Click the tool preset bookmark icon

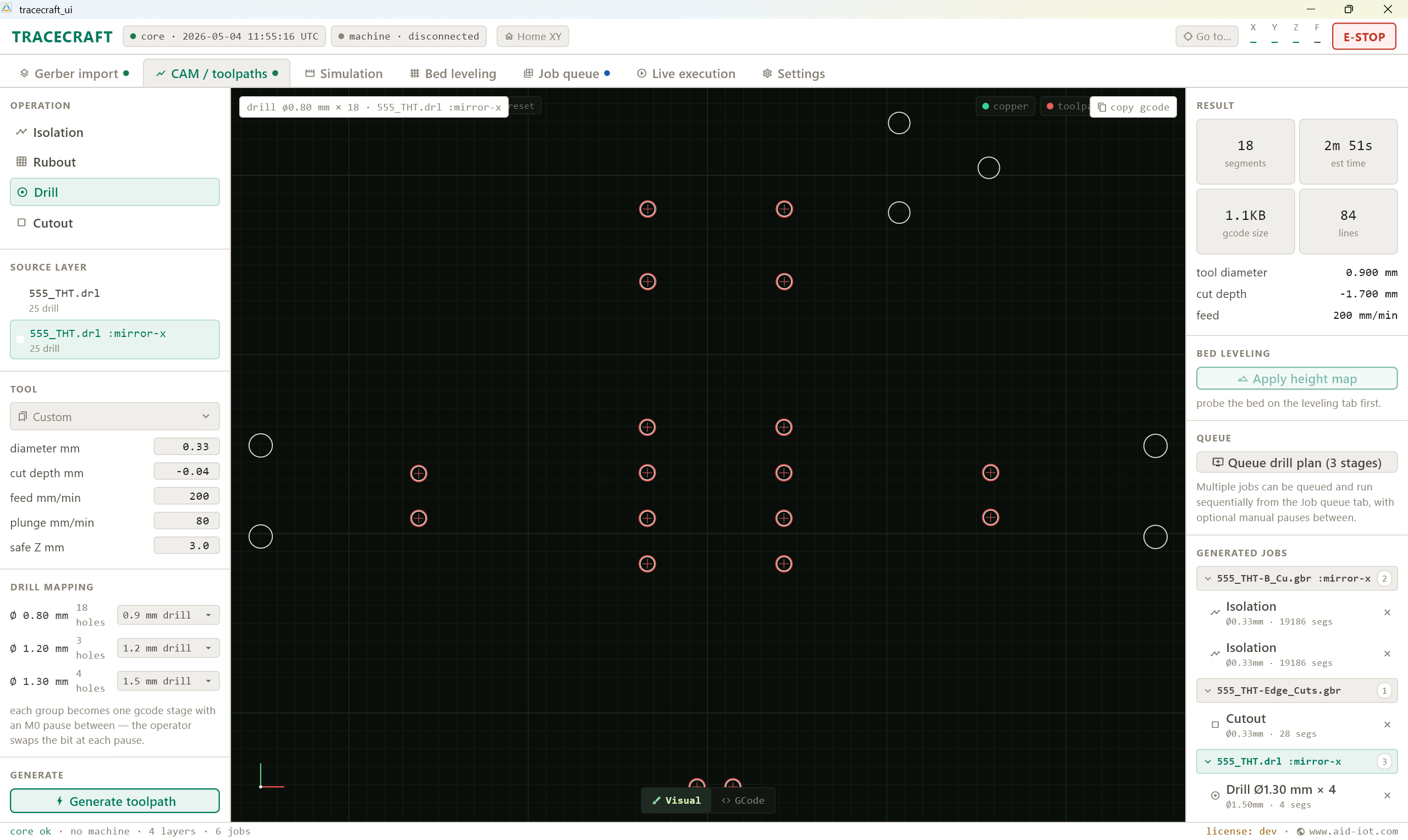[23, 417]
